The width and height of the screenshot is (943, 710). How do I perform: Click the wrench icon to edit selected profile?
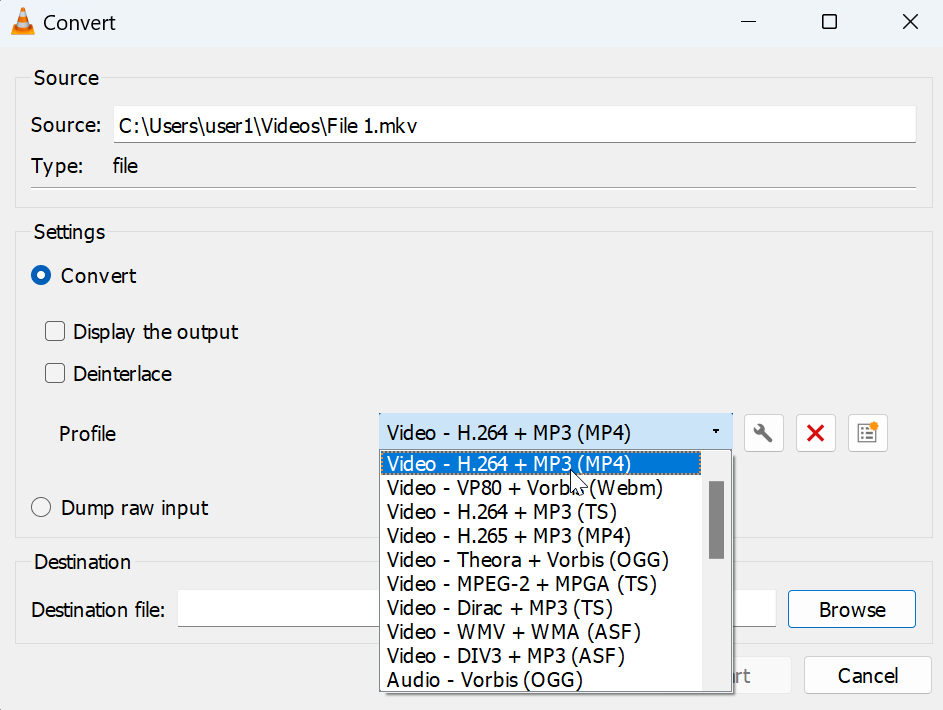[763, 433]
